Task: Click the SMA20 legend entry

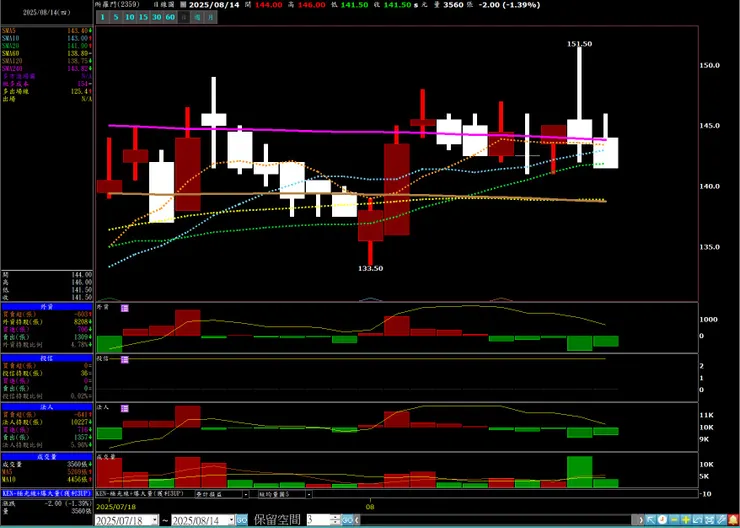Action: 47,46
